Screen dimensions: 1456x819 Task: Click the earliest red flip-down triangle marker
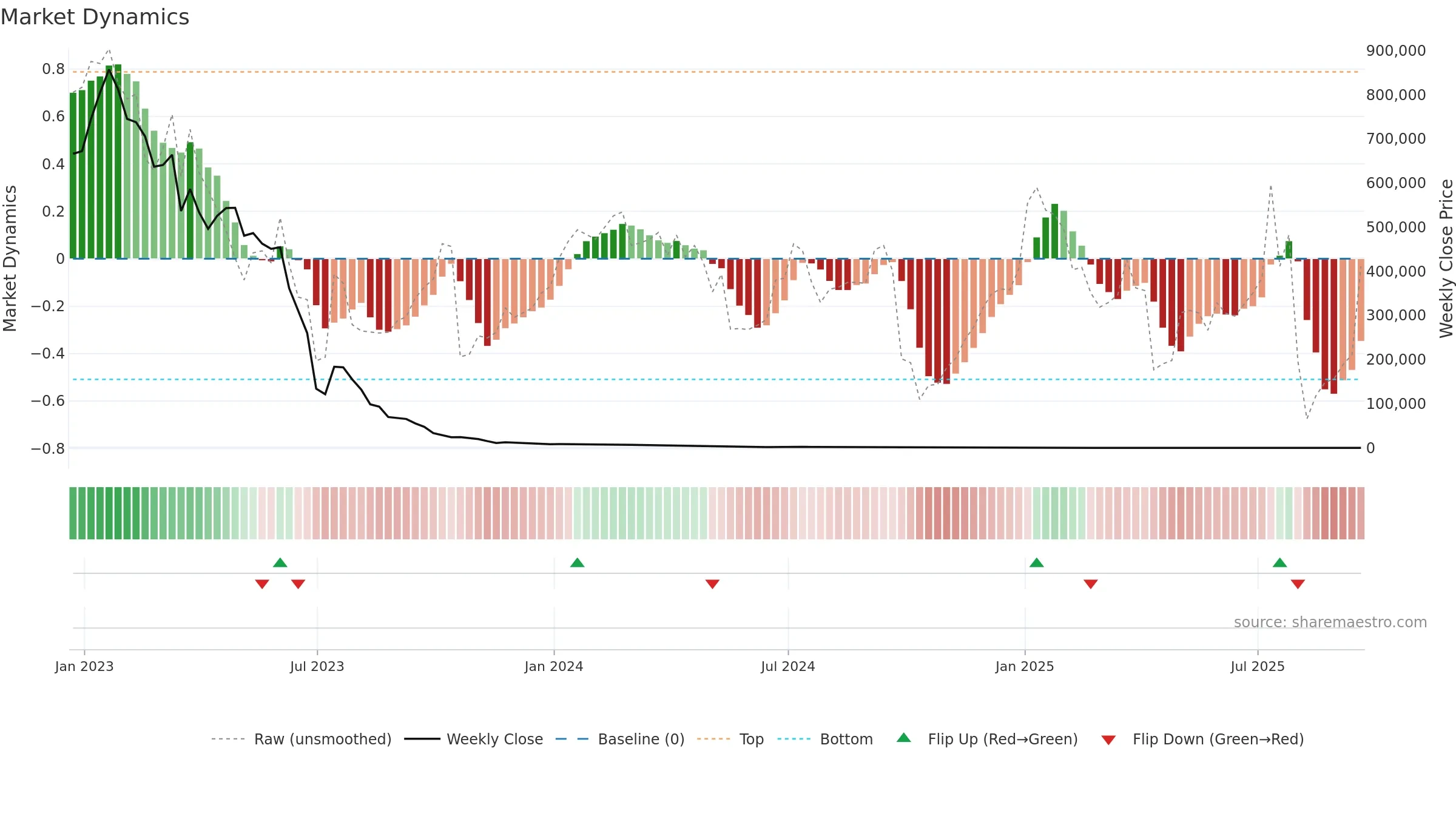(x=262, y=584)
